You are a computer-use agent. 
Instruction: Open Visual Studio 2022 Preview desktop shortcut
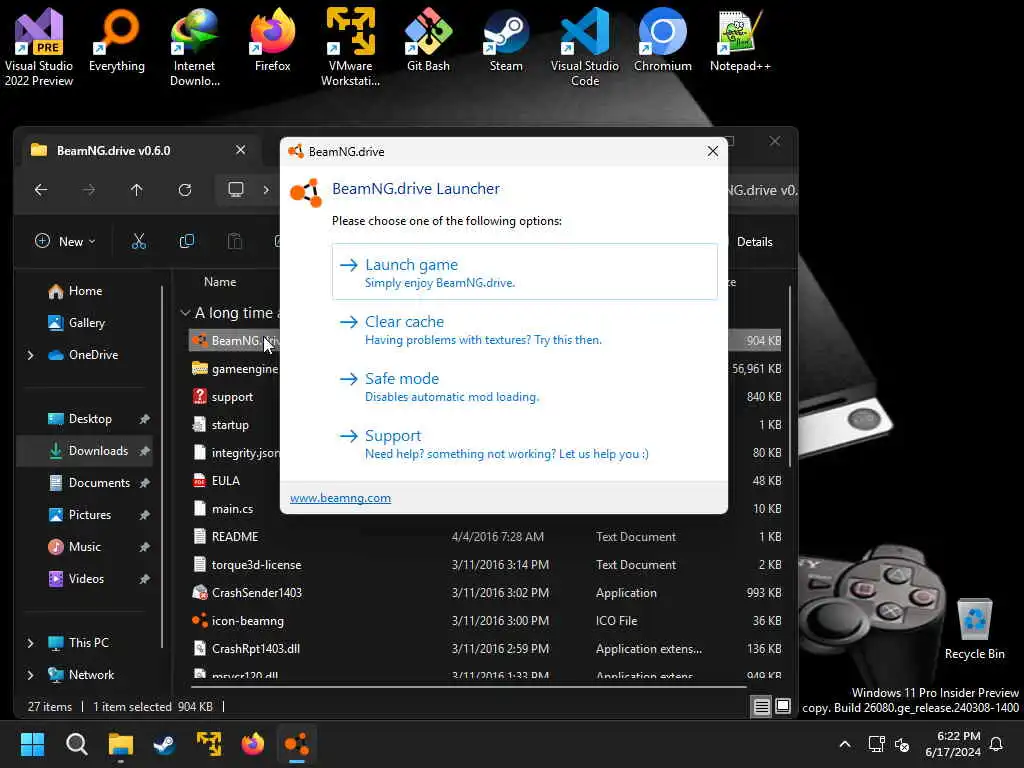[39, 47]
